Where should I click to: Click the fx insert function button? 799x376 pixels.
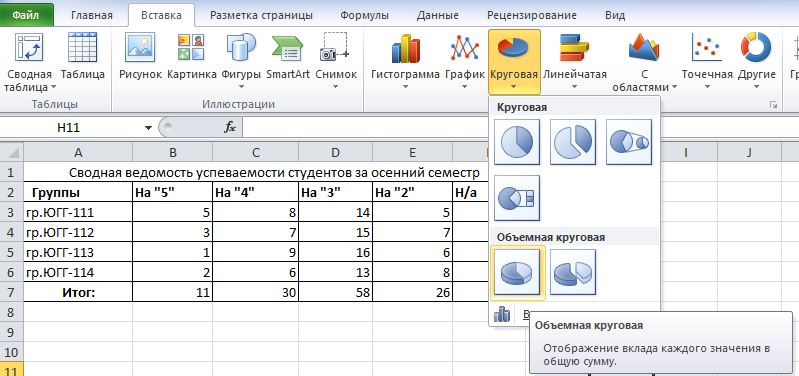pyautogui.click(x=230, y=127)
